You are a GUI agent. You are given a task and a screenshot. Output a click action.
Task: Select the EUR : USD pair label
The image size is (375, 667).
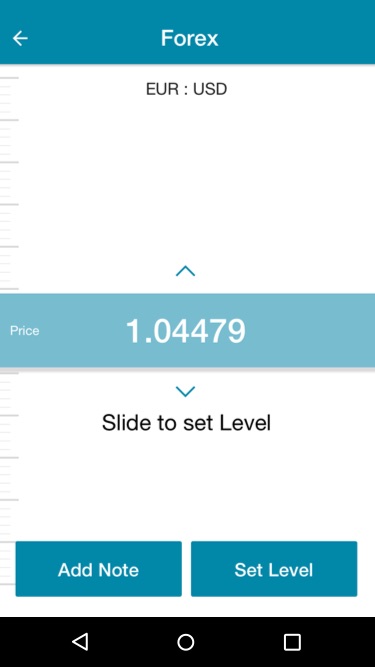point(186,89)
